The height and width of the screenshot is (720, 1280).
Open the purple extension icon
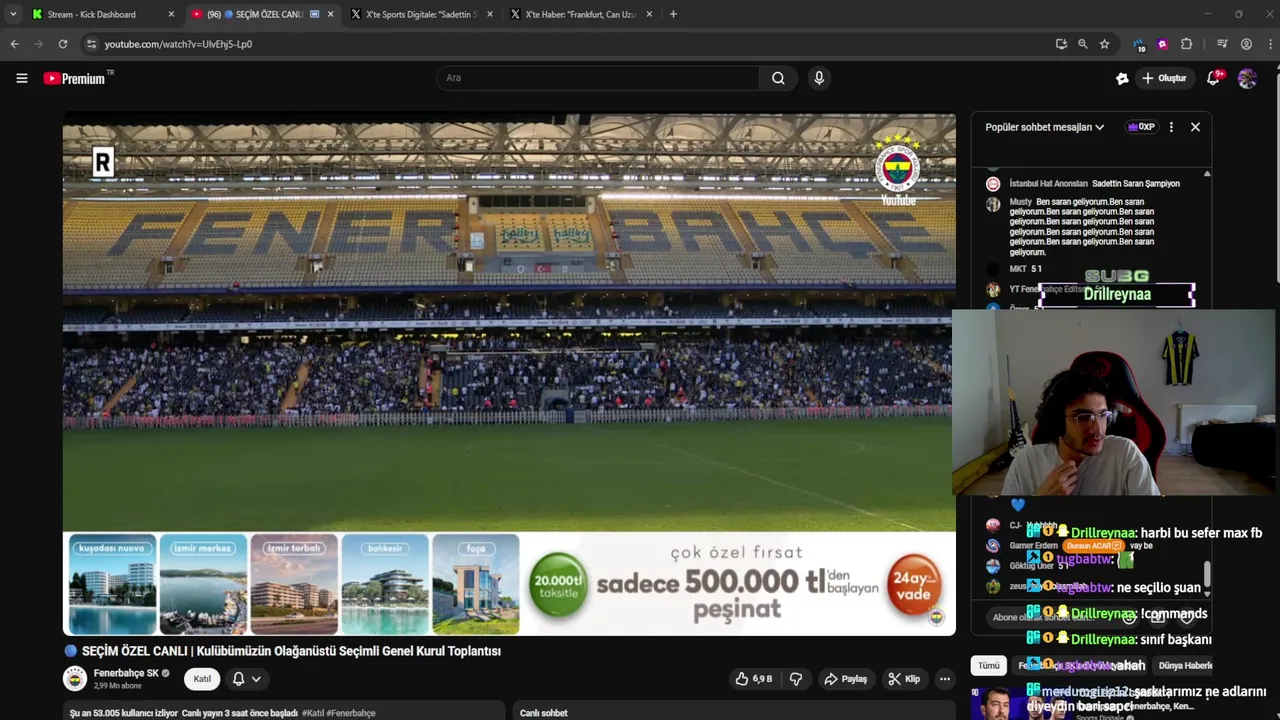(1162, 44)
